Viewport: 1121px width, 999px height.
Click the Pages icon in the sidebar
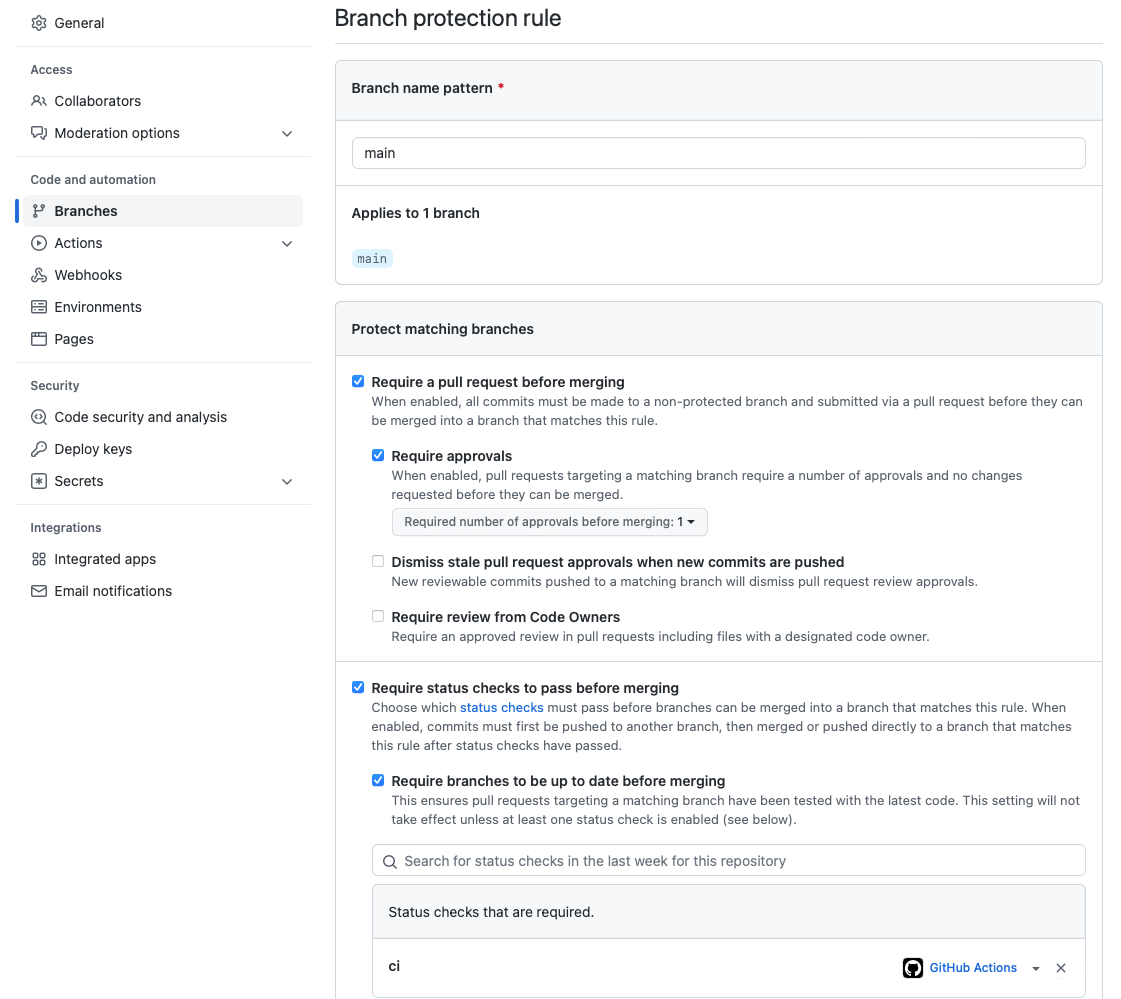38,339
